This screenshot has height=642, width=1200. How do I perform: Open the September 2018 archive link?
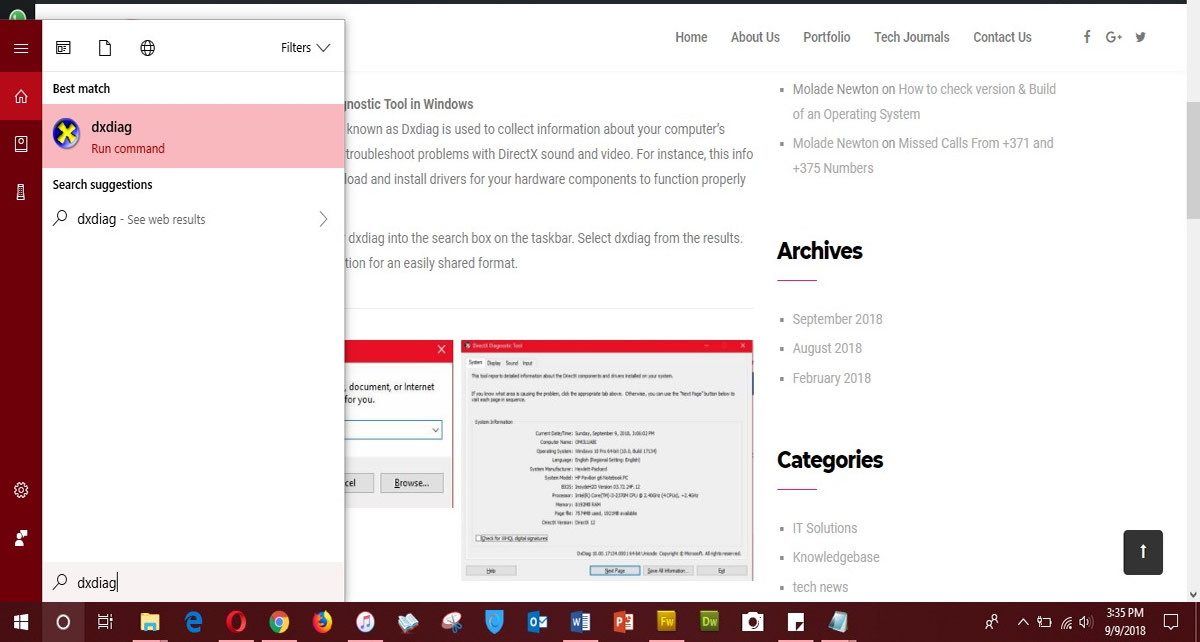(837, 319)
